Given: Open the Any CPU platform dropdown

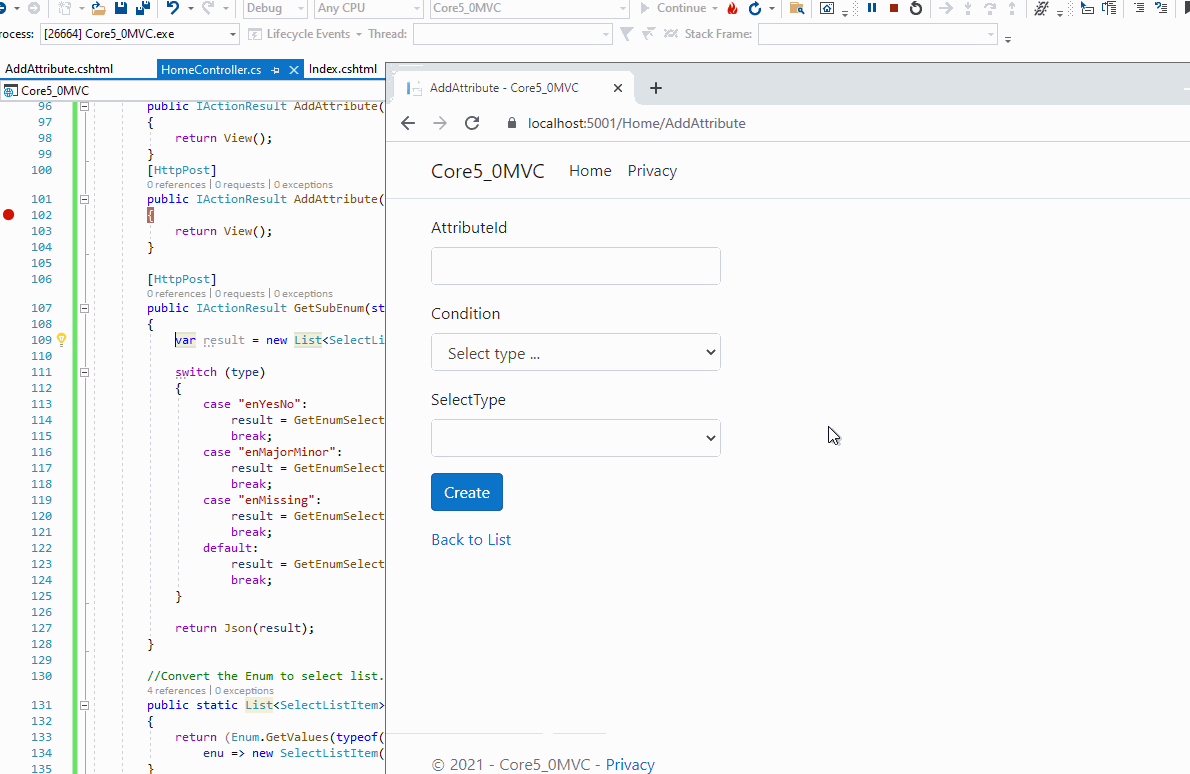Looking at the screenshot, I should click(368, 8).
